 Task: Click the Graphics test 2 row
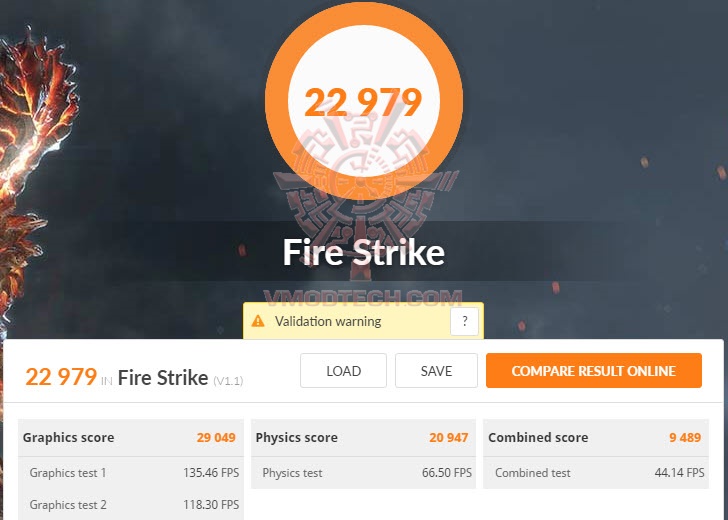(131, 504)
